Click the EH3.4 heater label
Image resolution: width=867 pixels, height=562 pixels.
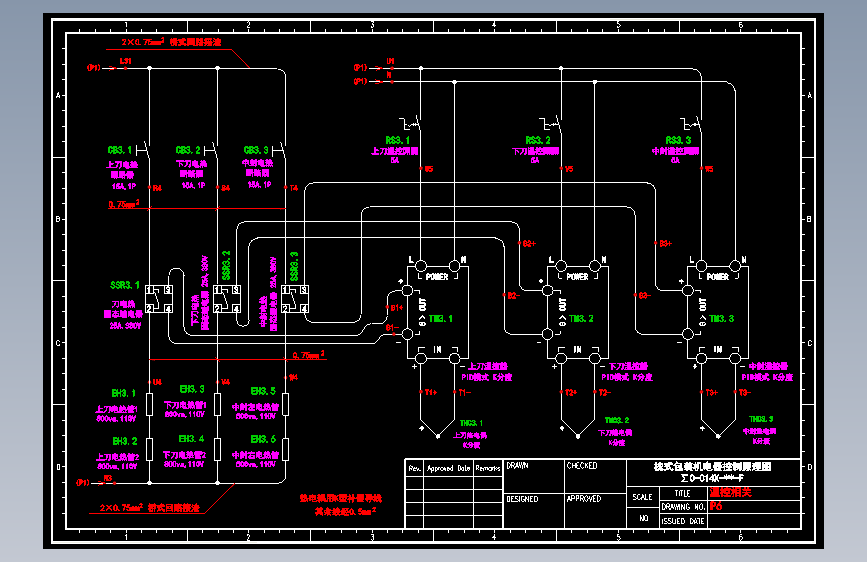[x=191, y=439]
